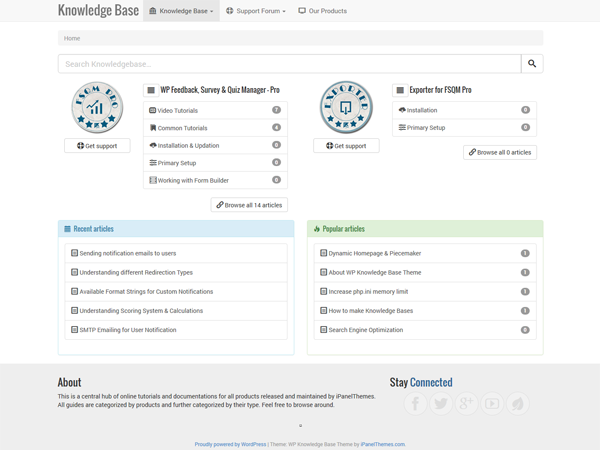600x450 pixels.
Task: Open the Twitter social icon
Action: [x=441, y=403]
